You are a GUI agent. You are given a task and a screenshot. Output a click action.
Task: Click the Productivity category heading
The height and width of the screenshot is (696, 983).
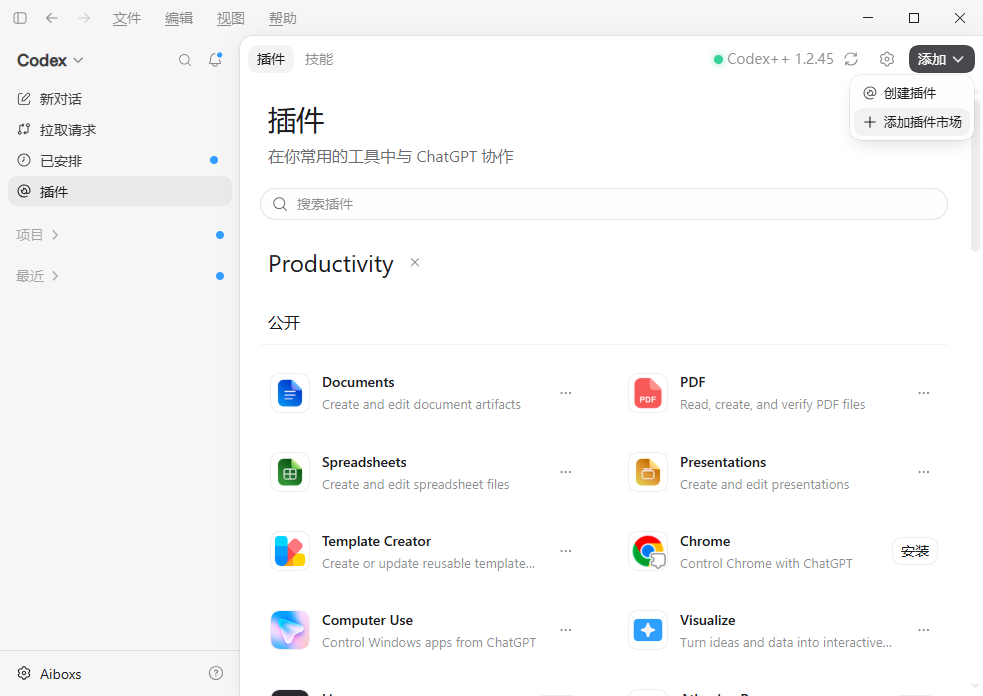[x=331, y=264]
